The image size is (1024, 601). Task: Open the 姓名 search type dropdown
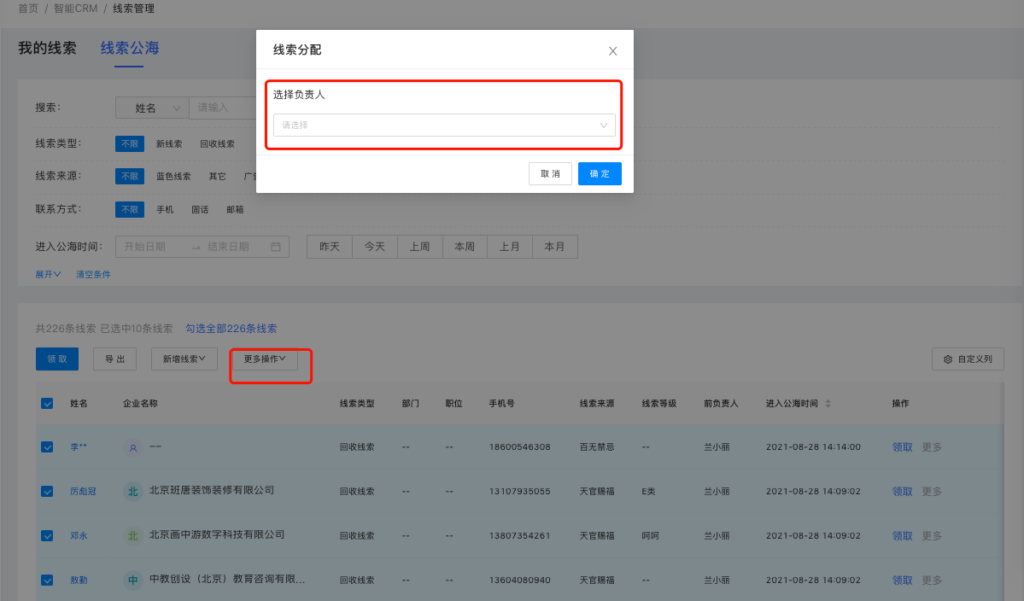[x=151, y=108]
